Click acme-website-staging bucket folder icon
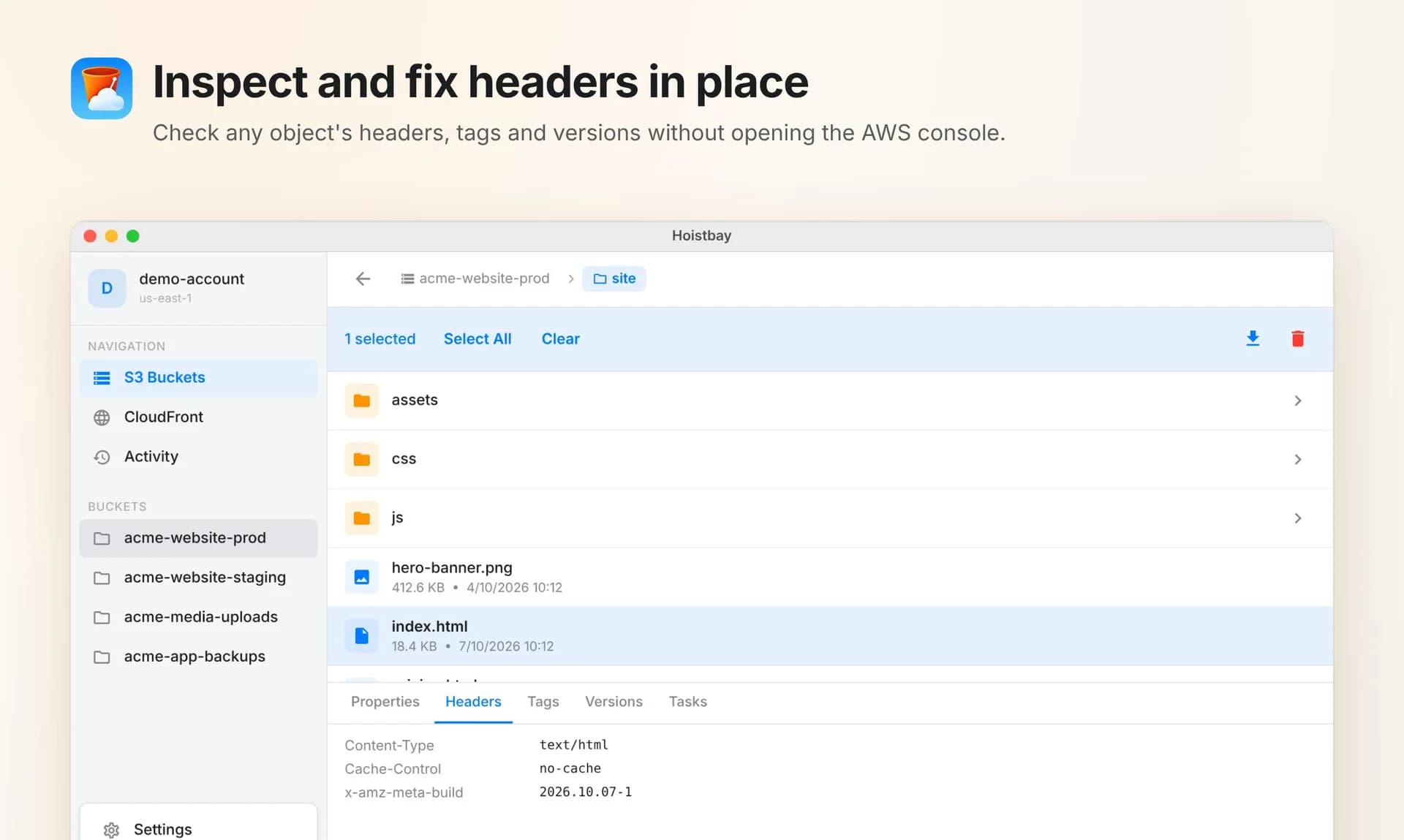Image resolution: width=1404 pixels, height=840 pixels. click(x=102, y=578)
